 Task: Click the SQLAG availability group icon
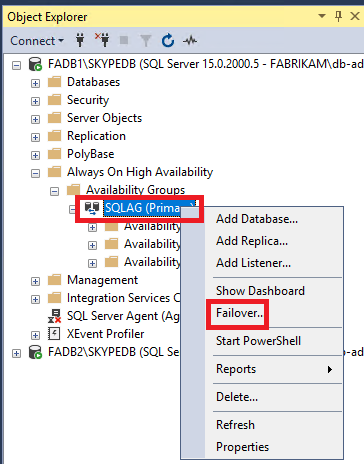pos(92,208)
